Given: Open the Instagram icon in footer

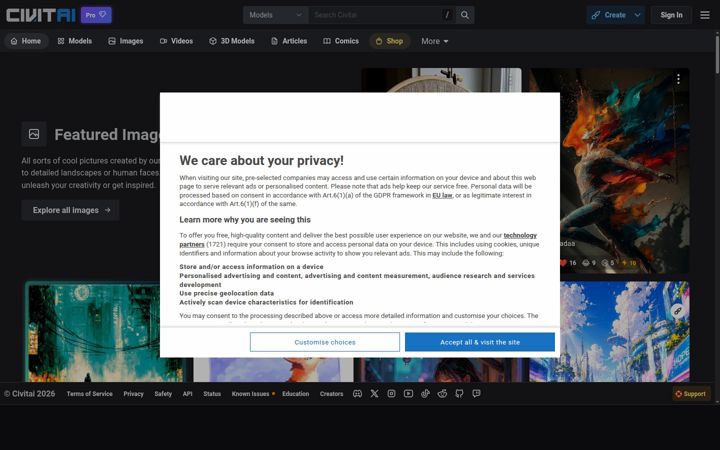Looking at the screenshot, I should click(x=391, y=394).
